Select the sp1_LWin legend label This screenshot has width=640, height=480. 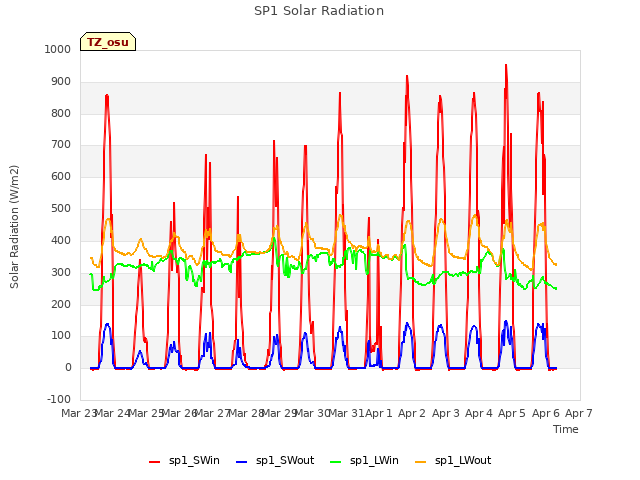(x=374, y=460)
